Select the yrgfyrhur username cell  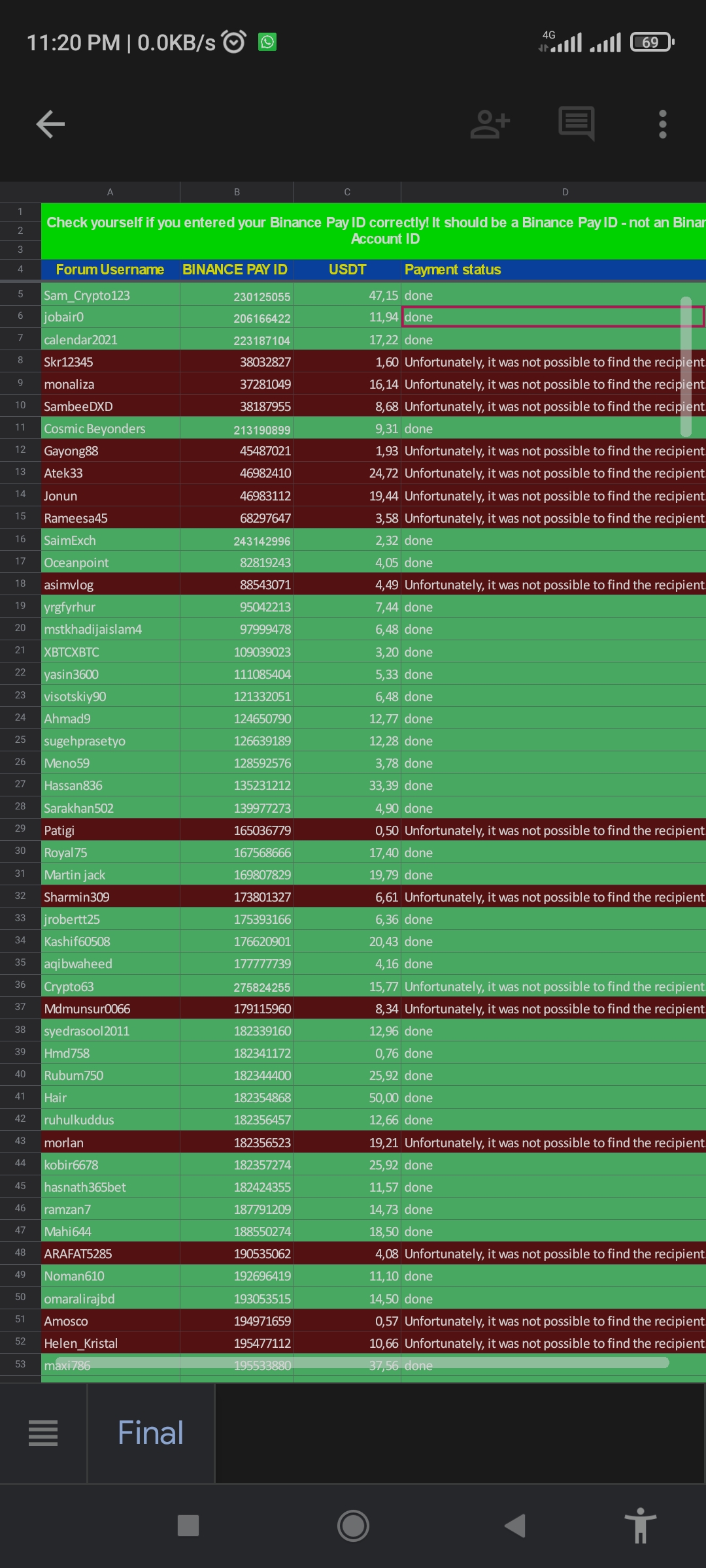tap(110, 607)
